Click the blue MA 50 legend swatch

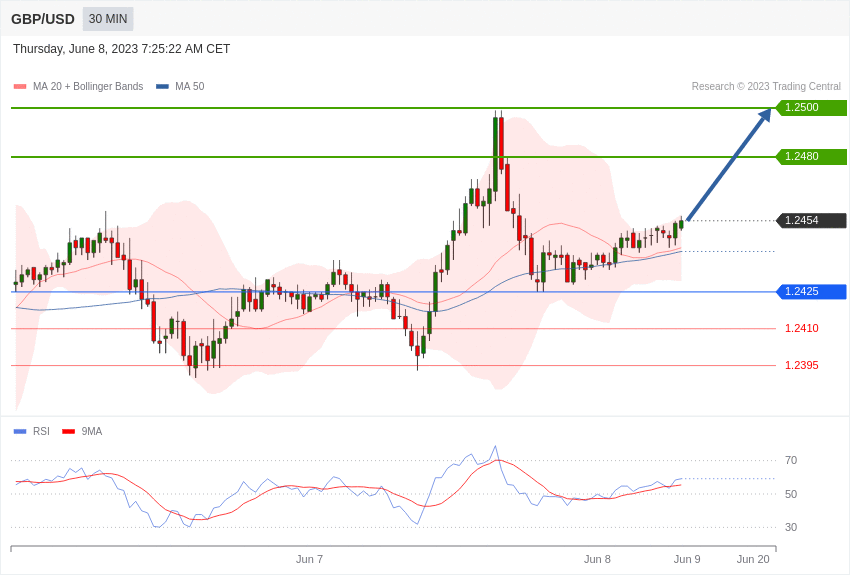point(162,87)
